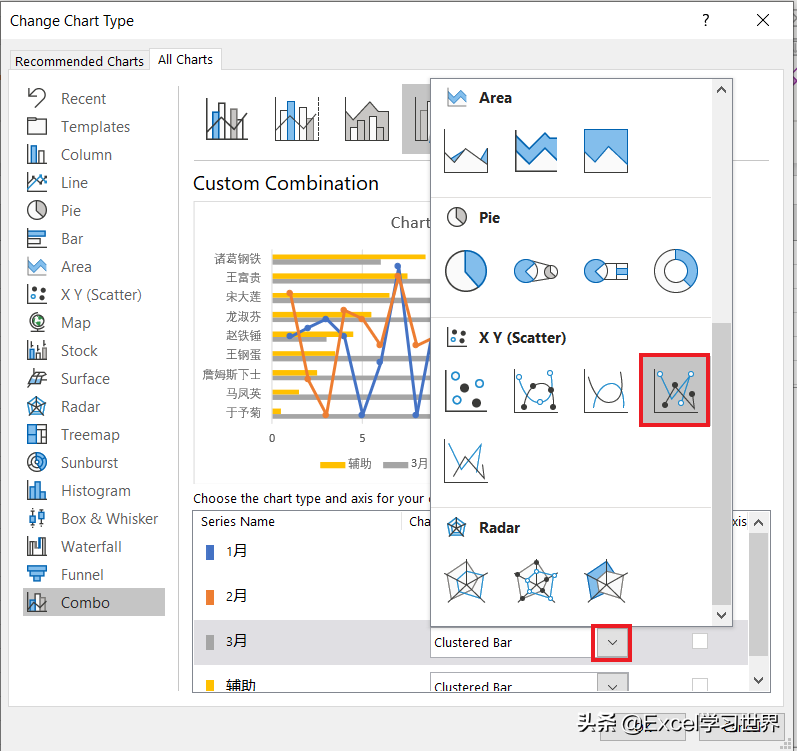Select the Area chart subtype icon
Screen dimensions: 797x751
pos(466,151)
